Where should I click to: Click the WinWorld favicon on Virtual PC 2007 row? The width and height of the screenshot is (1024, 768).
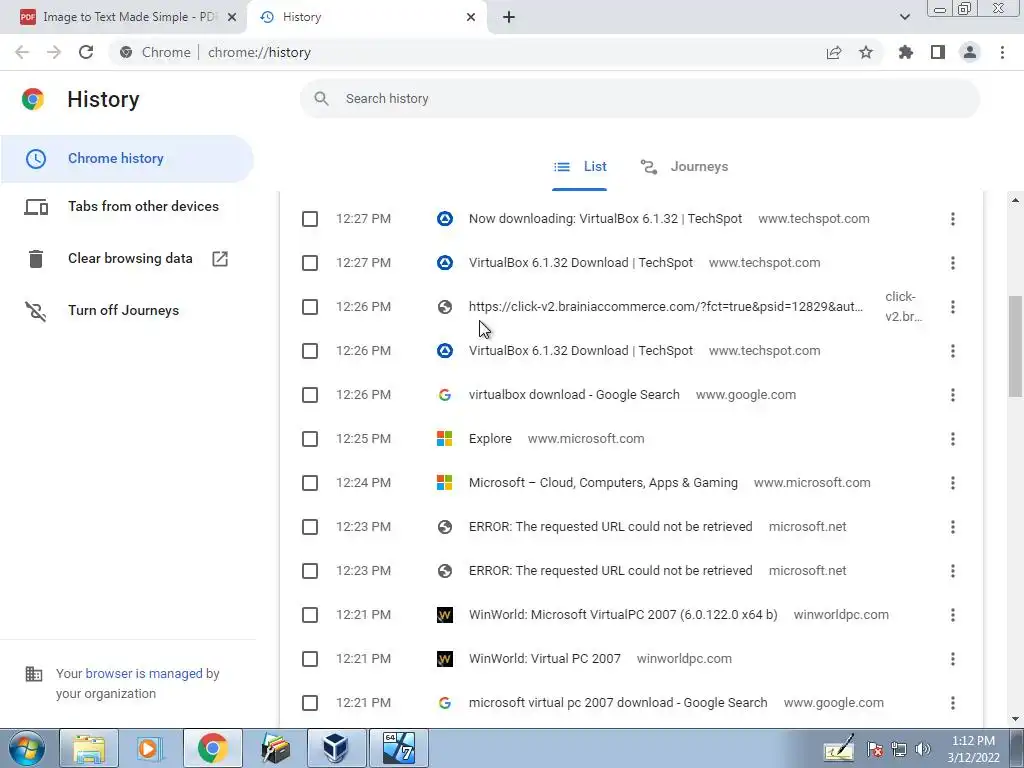click(445, 659)
